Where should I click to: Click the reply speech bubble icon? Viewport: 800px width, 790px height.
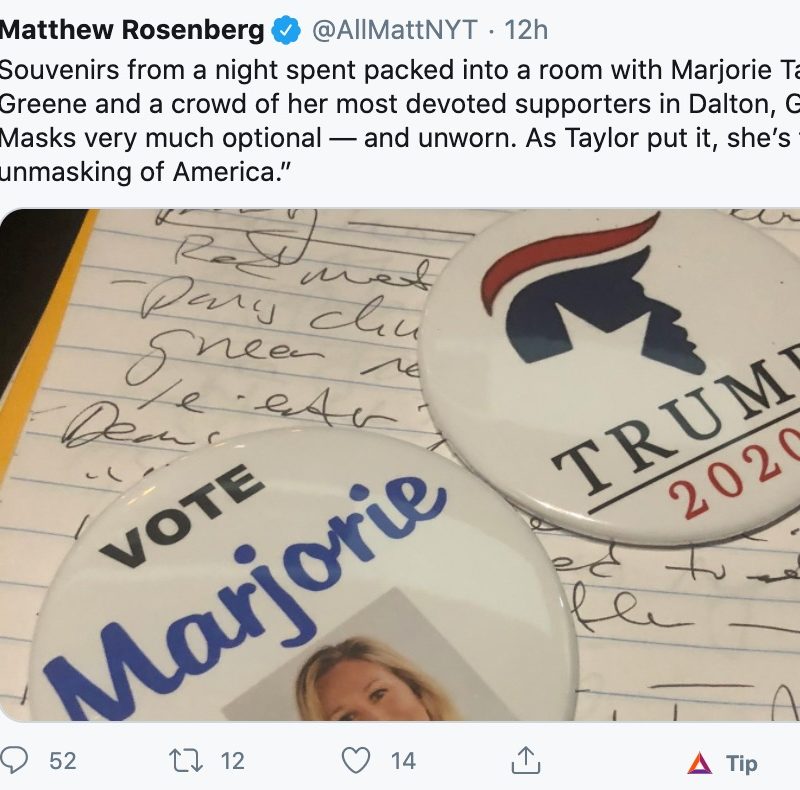[x=17, y=761]
